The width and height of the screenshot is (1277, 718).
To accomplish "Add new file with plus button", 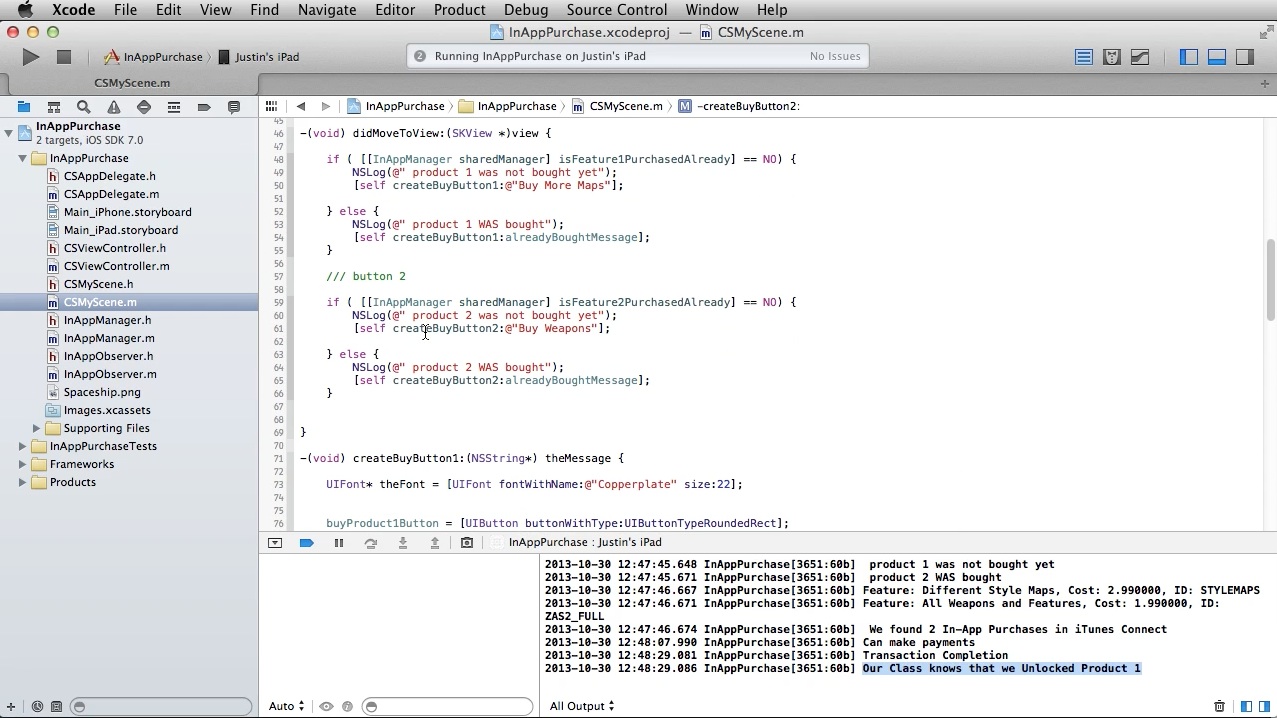I will pos(11,706).
